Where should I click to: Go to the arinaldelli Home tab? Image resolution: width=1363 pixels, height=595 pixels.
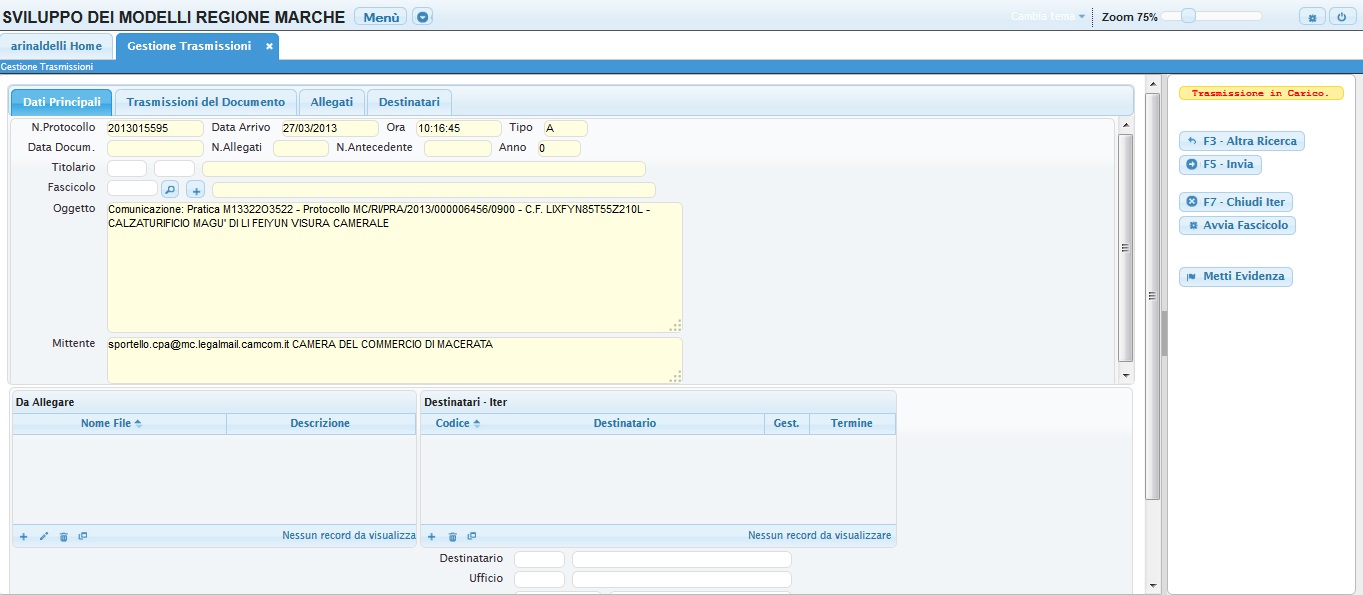[56, 46]
